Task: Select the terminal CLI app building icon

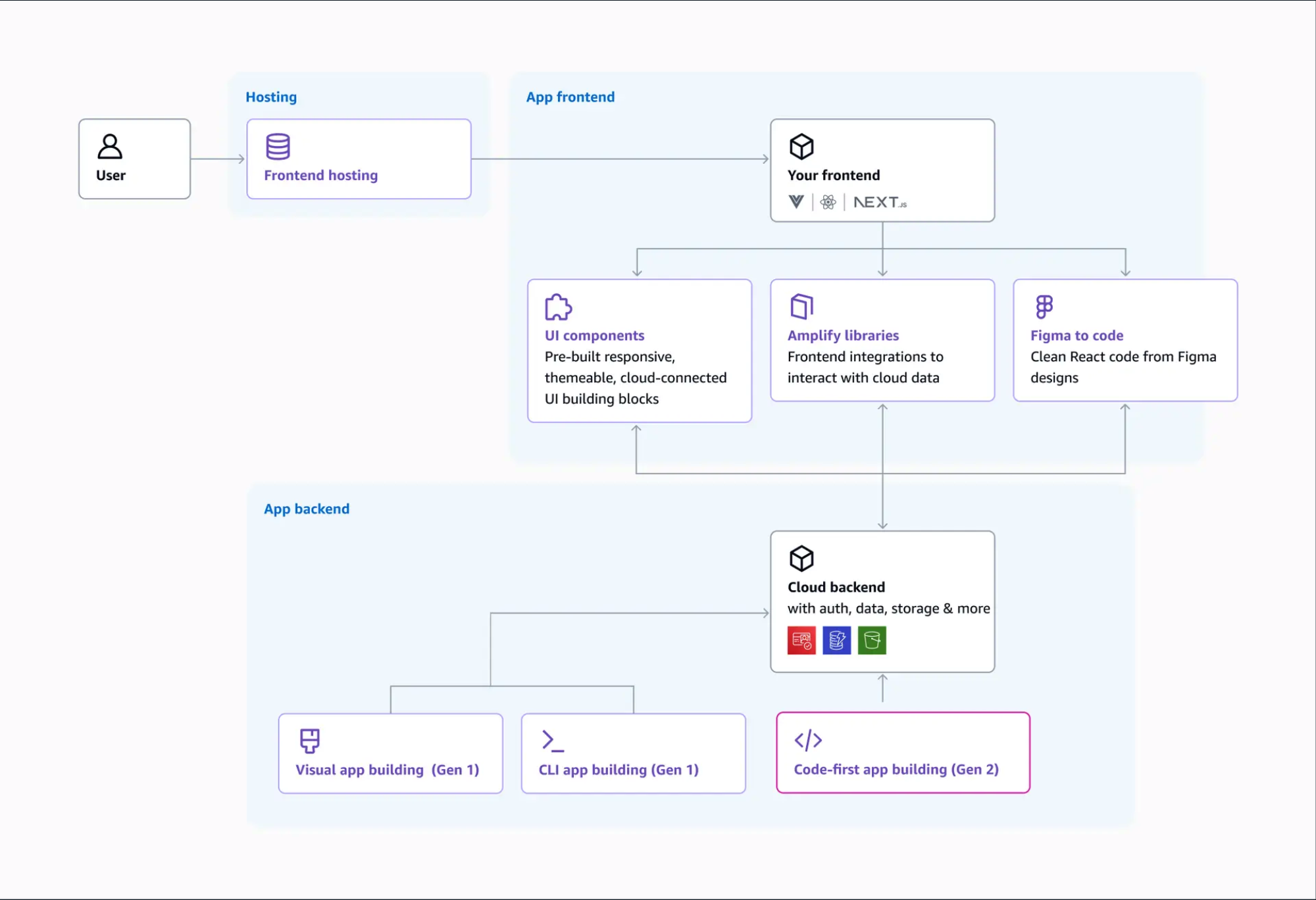Action: (553, 741)
